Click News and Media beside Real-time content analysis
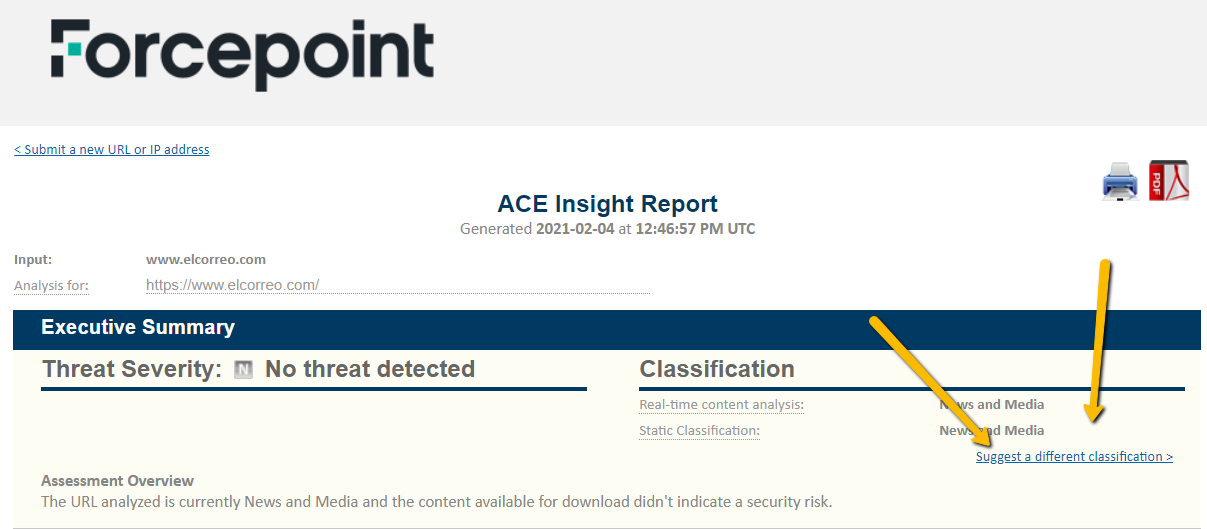Viewport: 1207px width, 529px height. tap(991, 405)
